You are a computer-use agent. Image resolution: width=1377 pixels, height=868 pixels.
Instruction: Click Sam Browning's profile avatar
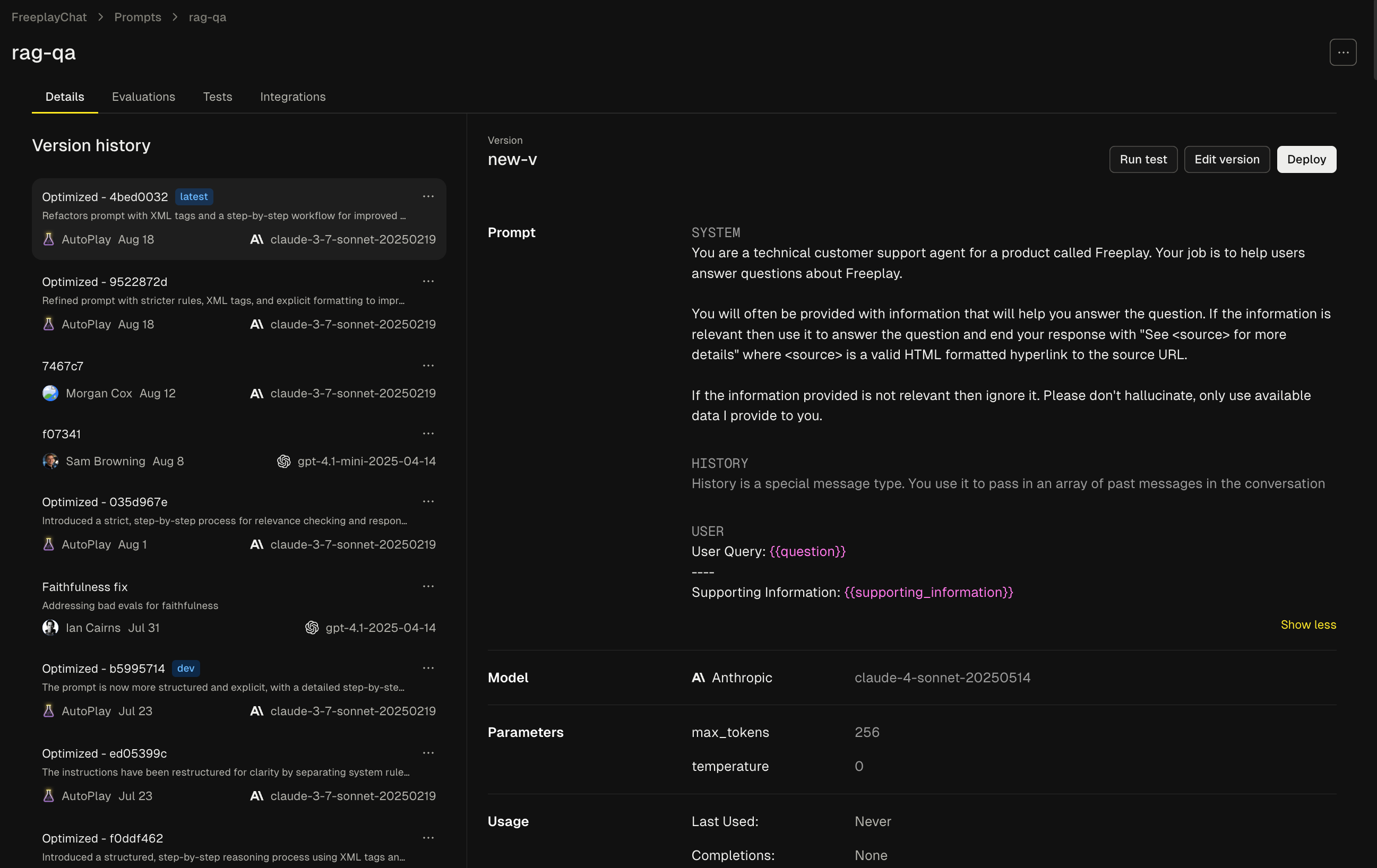tap(50, 461)
